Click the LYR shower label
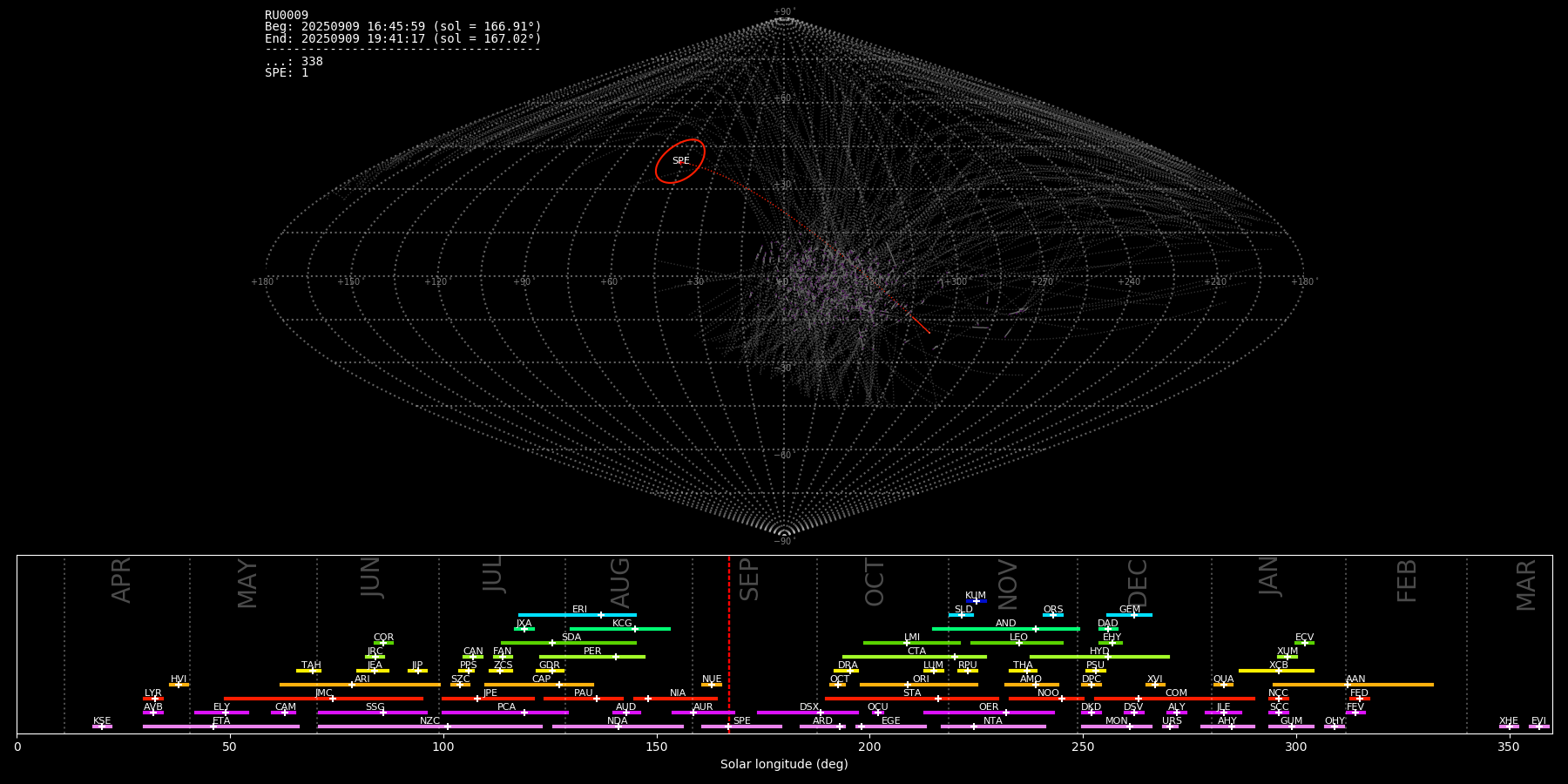Screen dimensions: 1568x784 pyautogui.click(x=152, y=693)
